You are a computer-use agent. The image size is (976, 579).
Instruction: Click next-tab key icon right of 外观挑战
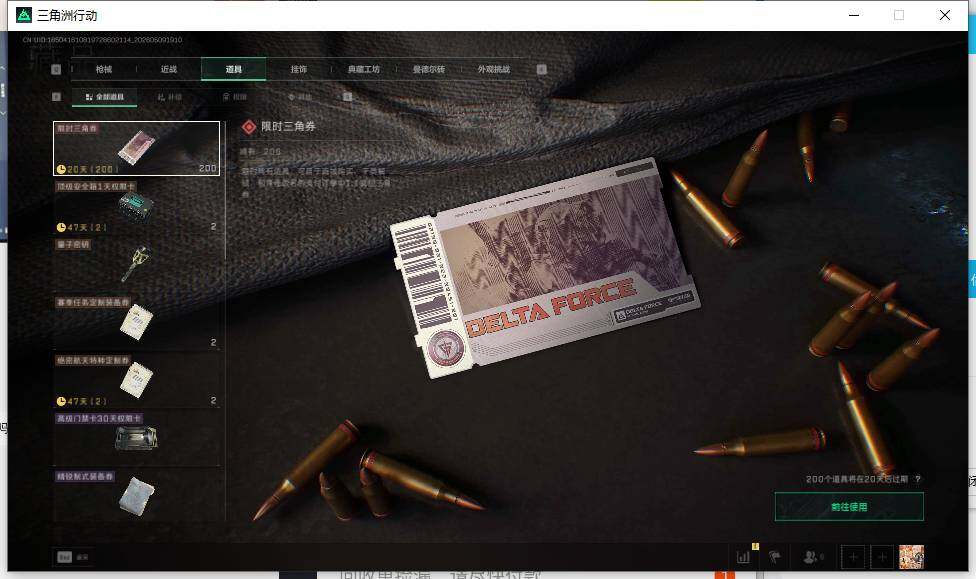pyautogui.click(x=542, y=69)
